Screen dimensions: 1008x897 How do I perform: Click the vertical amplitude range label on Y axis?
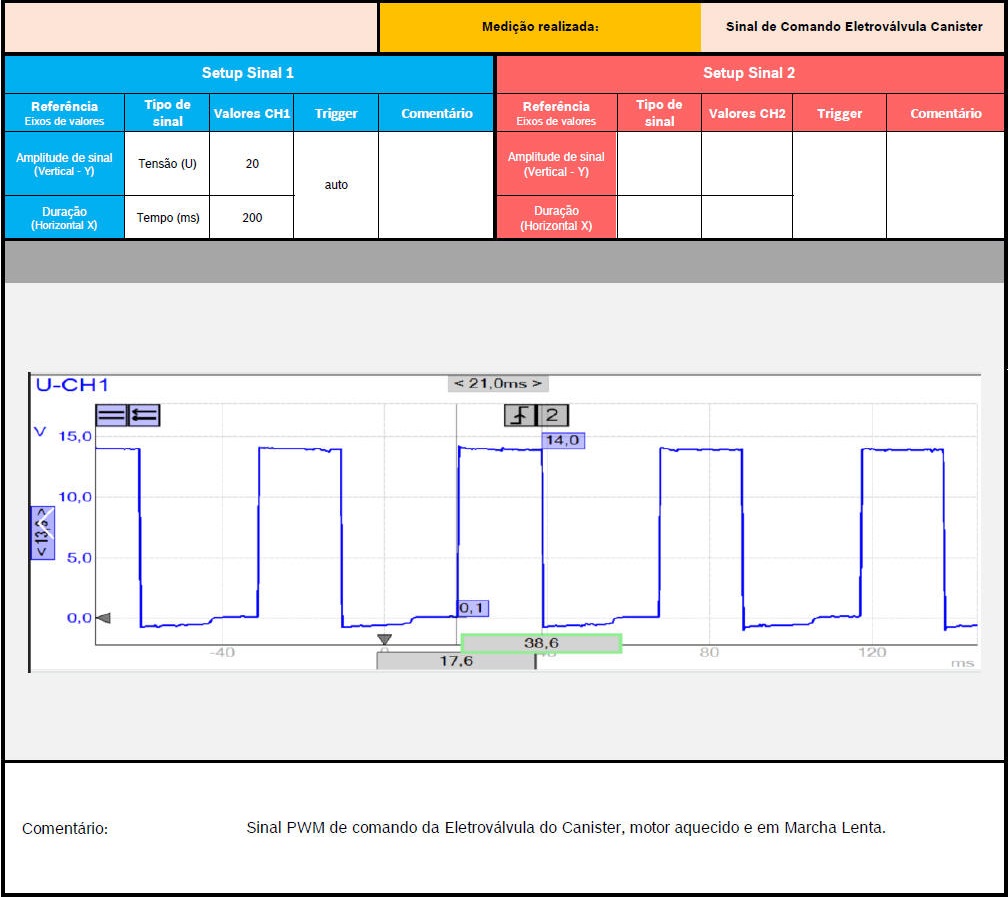pyautogui.click(x=43, y=532)
